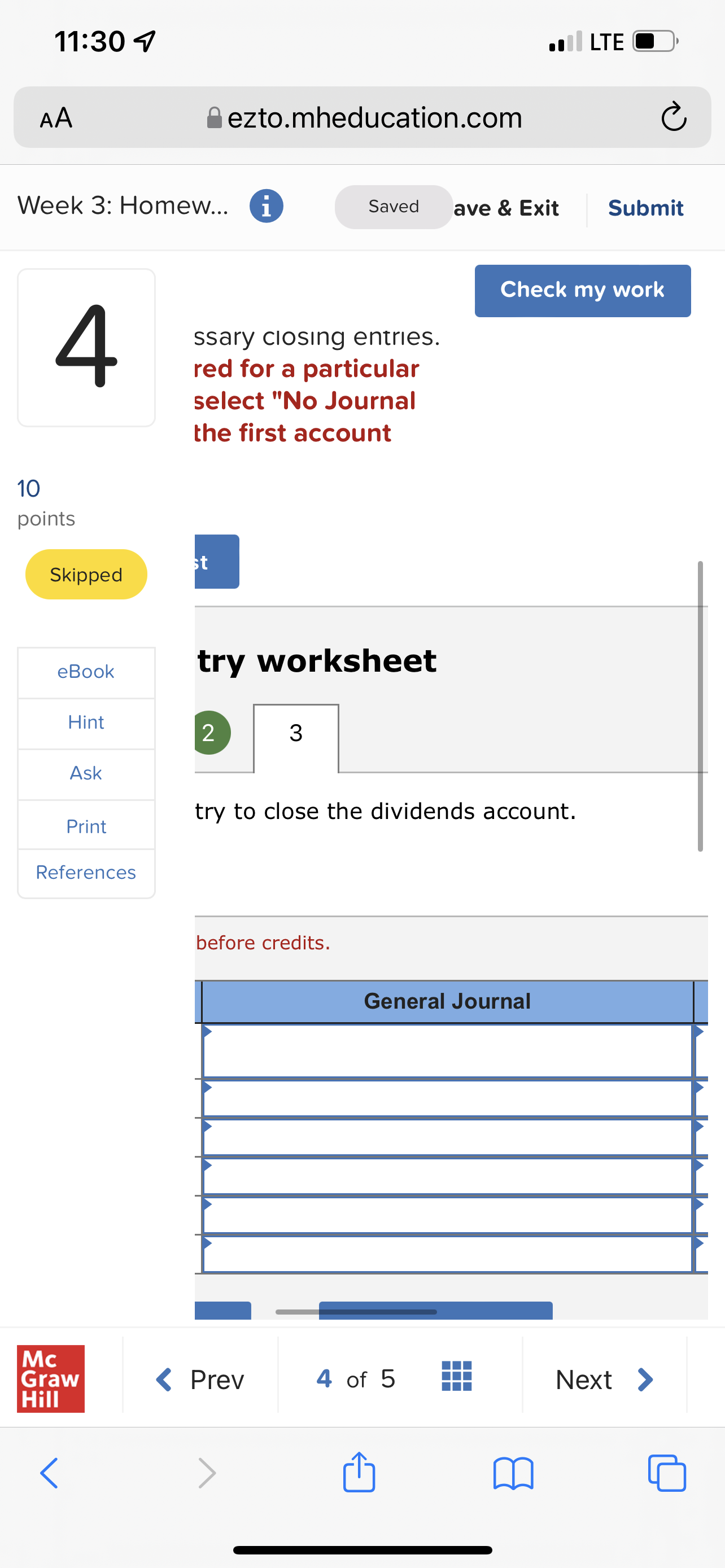Tap the blue info icon
This screenshot has height=1568, width=725.
pyautogui.click(x=266, y=207)
